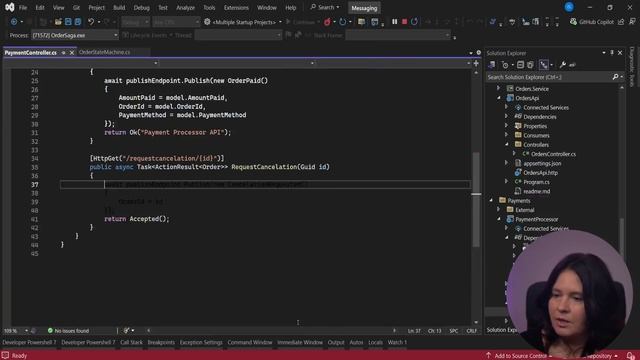Save all files with the double-disk icon
Viewport: 640px width, 360px height.
(78, 22)
